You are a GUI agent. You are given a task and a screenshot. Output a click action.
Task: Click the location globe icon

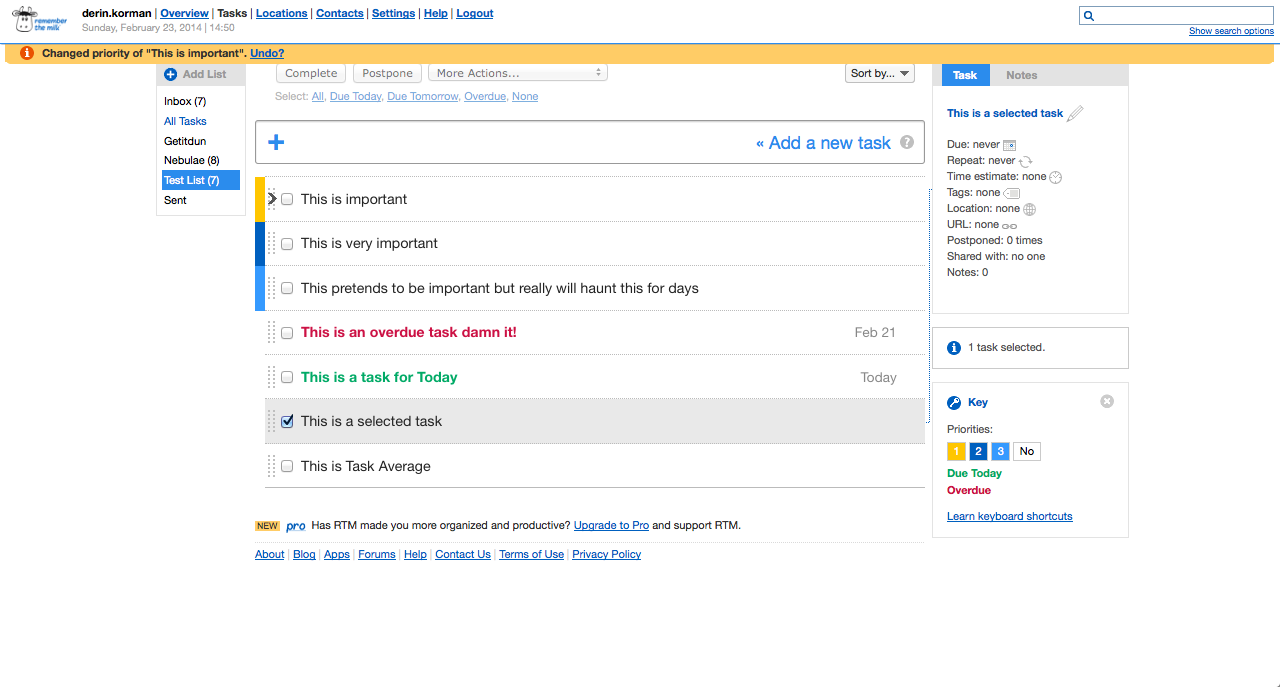[1029, 209]
